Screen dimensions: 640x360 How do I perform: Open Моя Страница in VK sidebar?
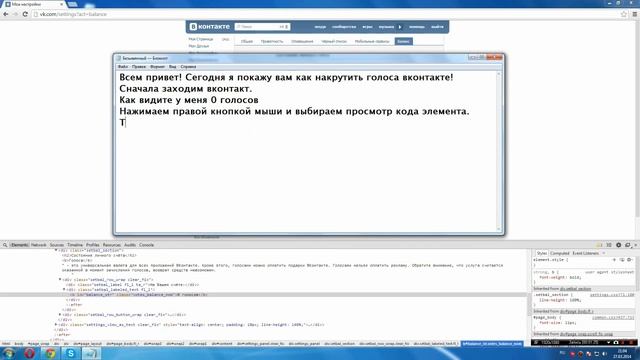pos(201,39)
